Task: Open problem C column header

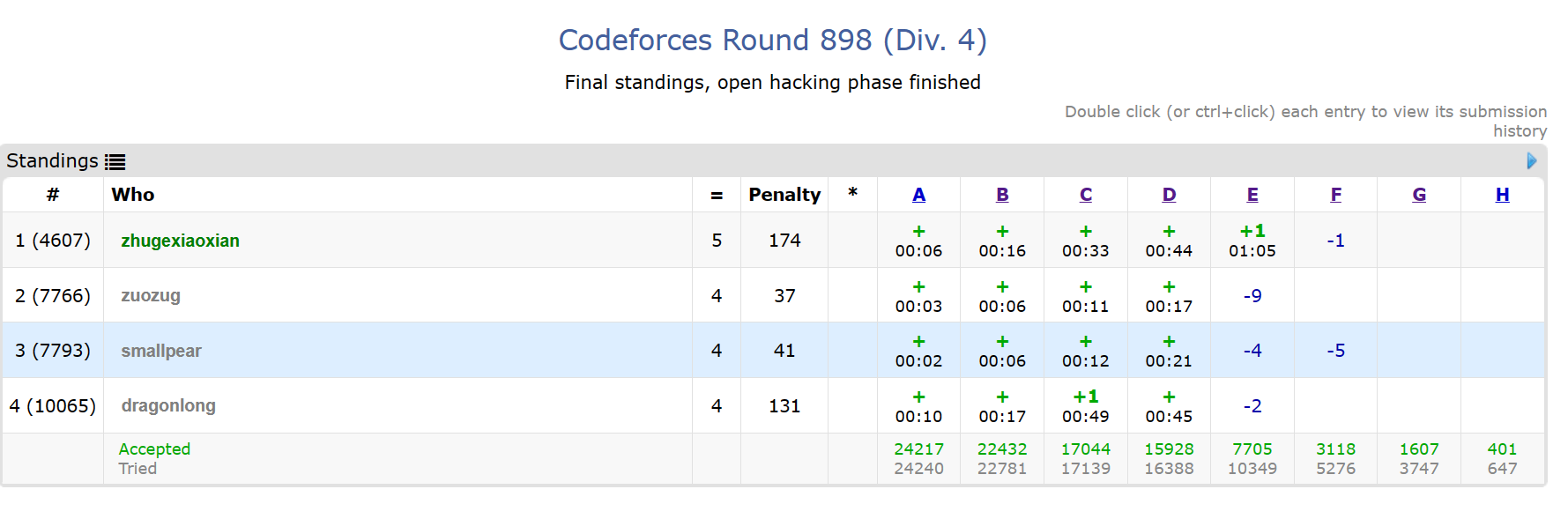Action: pos(1085,195)
